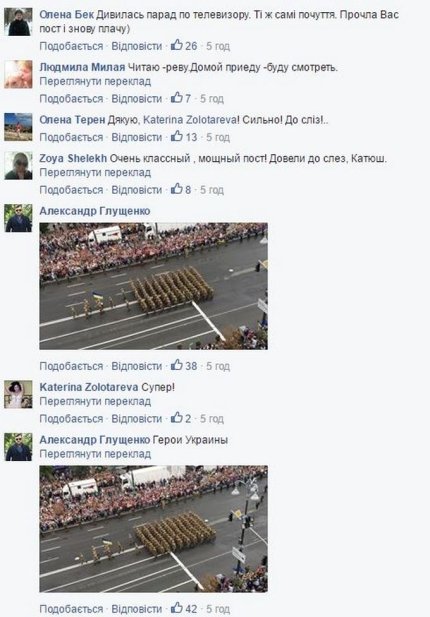Viewport: 430px width, 617px height.
Task: Reply to Katerina Zolotareva's Супер! comment
Action: pyautogui.click(x=137, y=419)
